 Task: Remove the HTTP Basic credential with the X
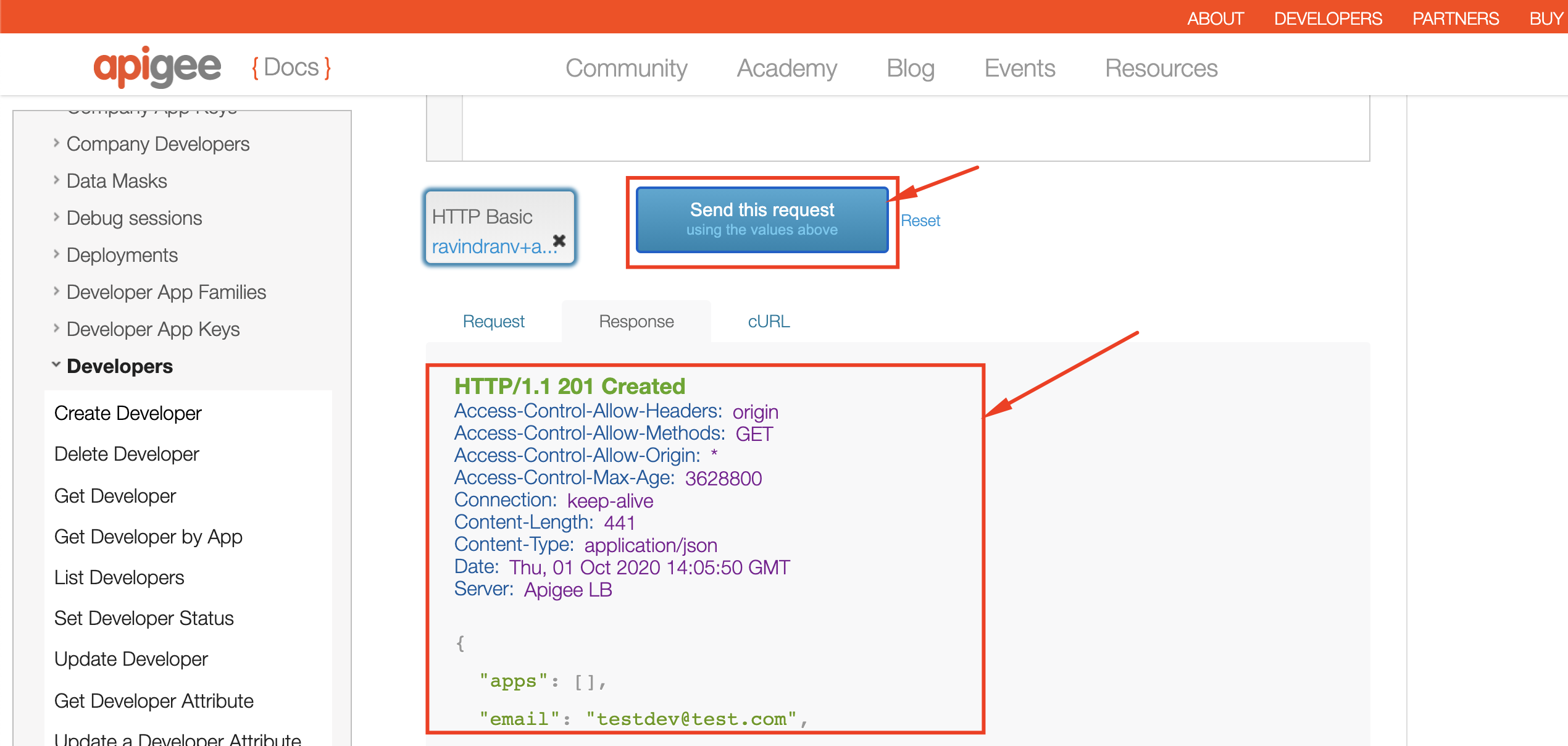pos(559,241)
